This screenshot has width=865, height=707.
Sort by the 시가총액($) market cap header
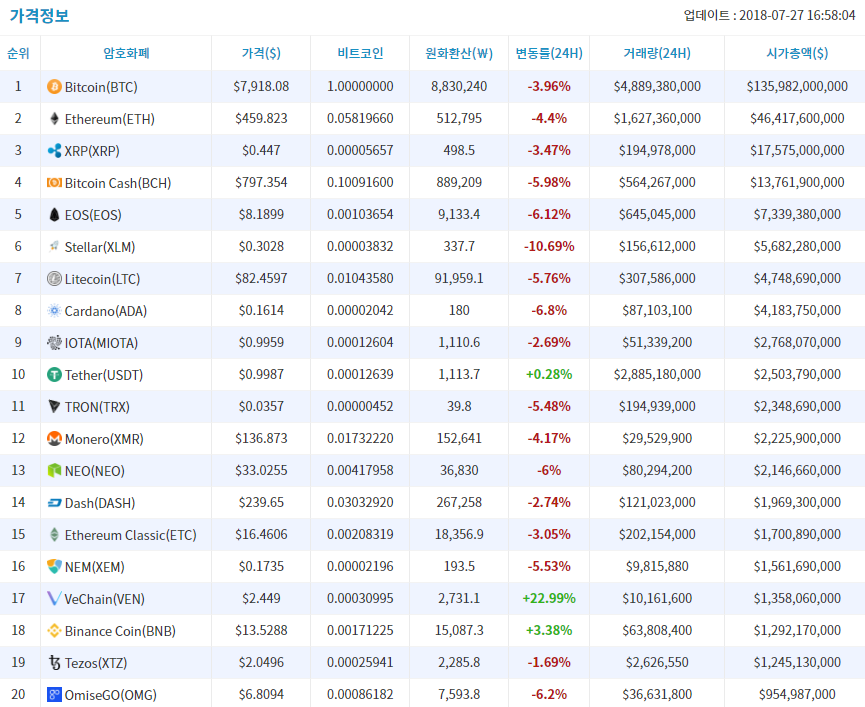click(x=797, y=53)
